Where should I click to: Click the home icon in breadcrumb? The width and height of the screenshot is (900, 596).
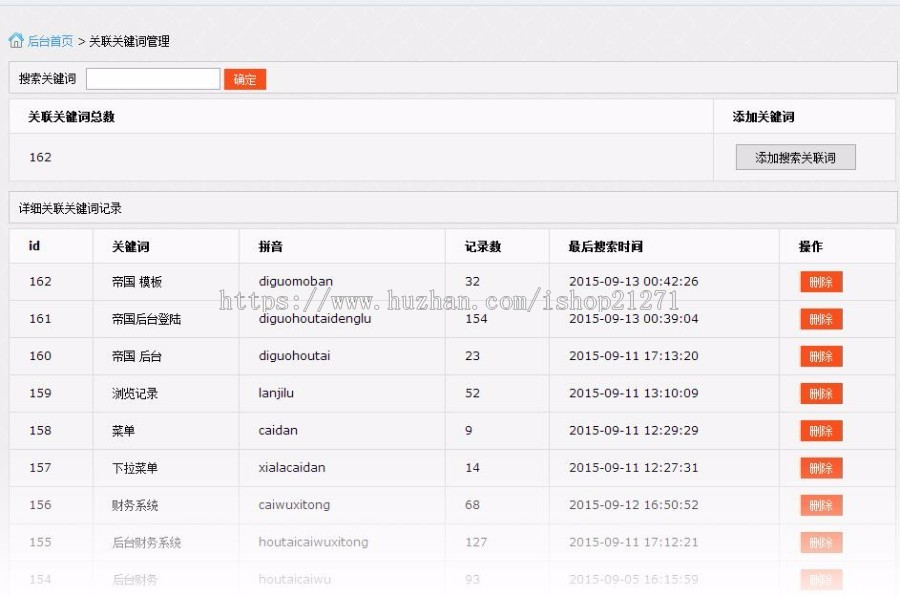click(x=16, y=40)
